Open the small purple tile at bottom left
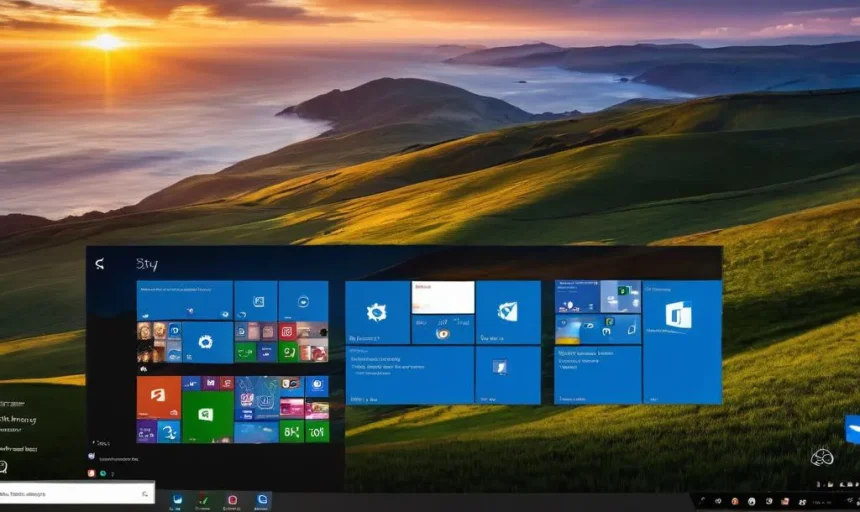Screen dimensions: 860x512 (146, 431)
